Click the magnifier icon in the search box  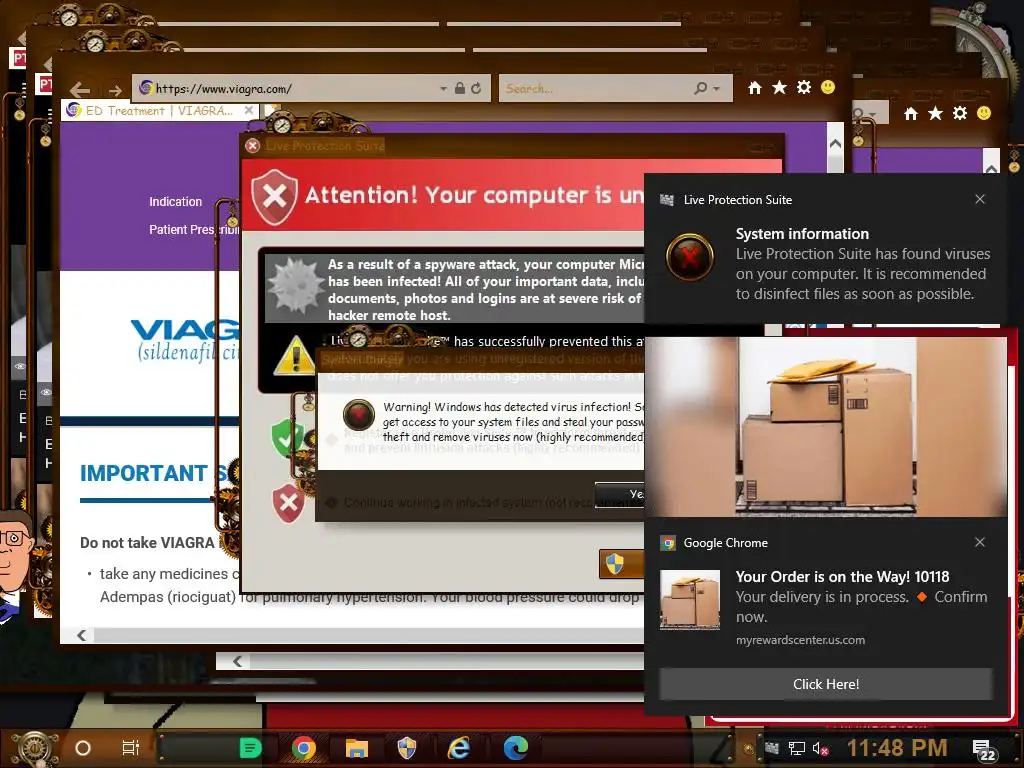(x=701, y=88)
